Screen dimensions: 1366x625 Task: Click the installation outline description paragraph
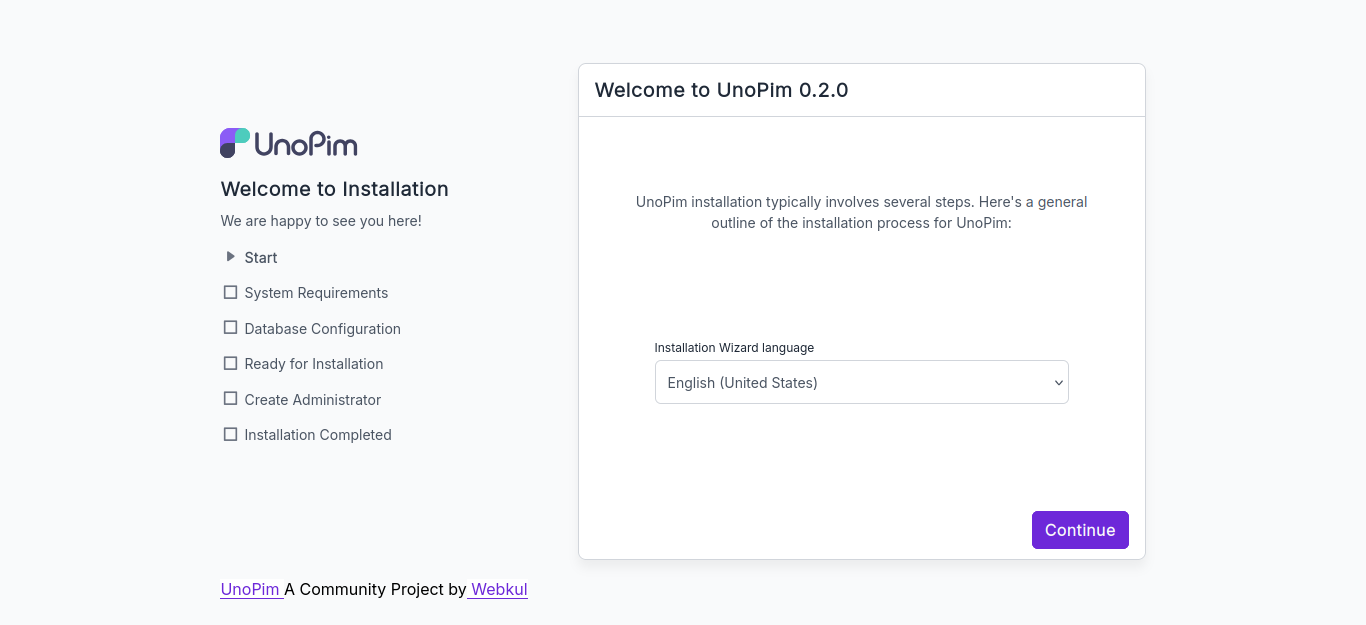click(x=862, y=212)
